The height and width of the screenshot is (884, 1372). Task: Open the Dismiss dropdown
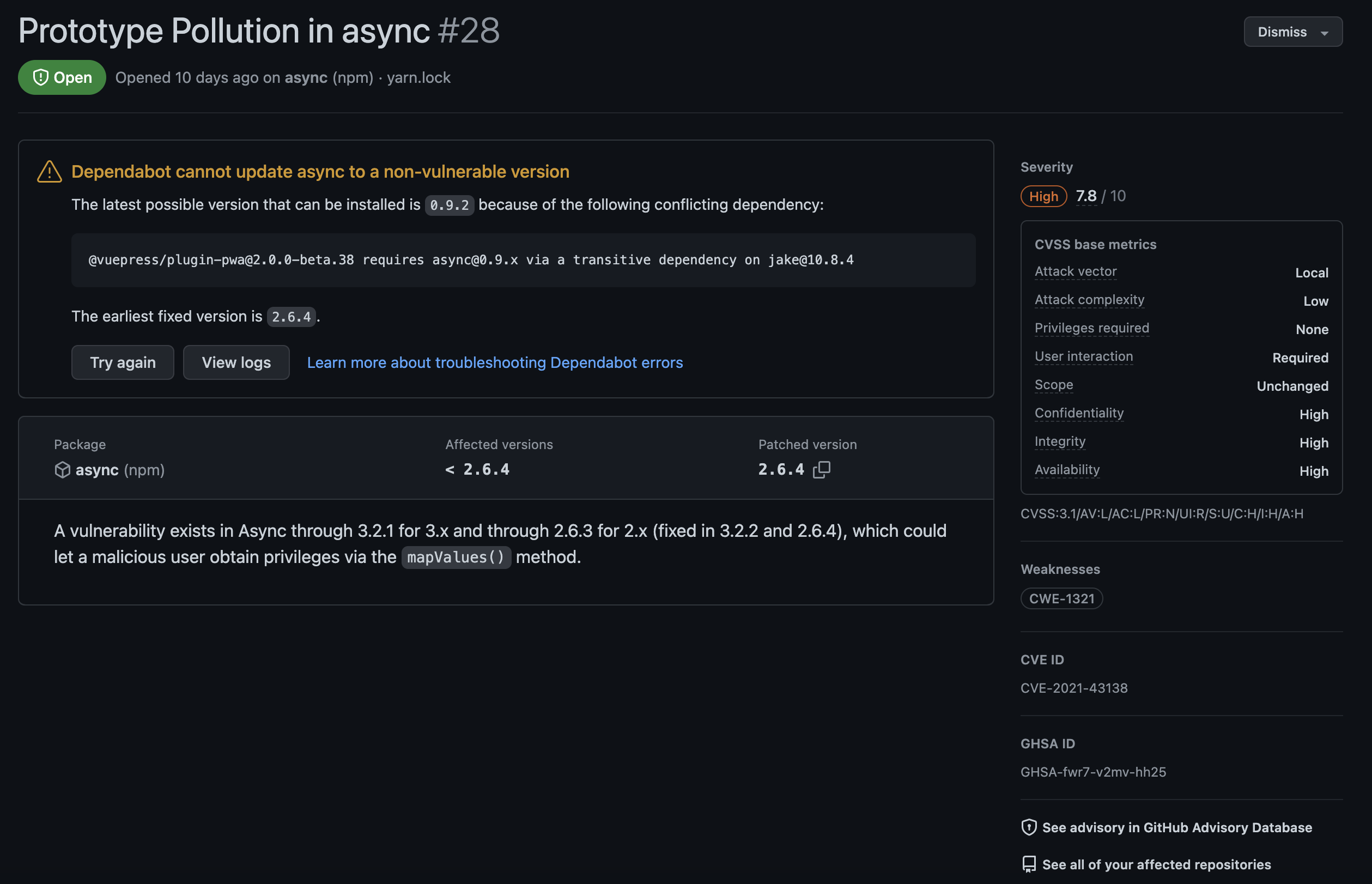(x=1292, y=32)
